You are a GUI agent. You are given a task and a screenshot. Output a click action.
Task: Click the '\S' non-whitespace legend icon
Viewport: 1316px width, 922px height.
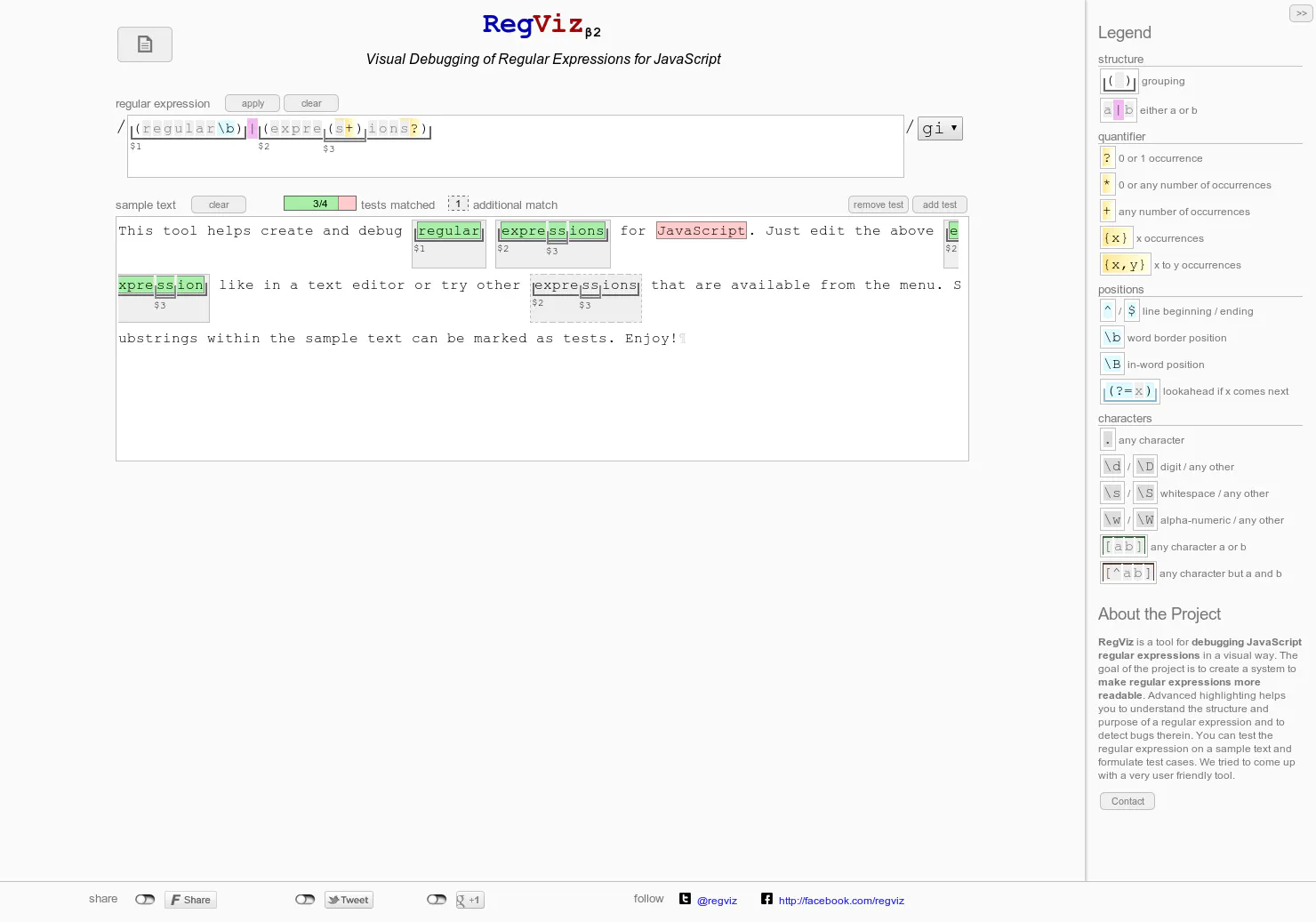1145,493
